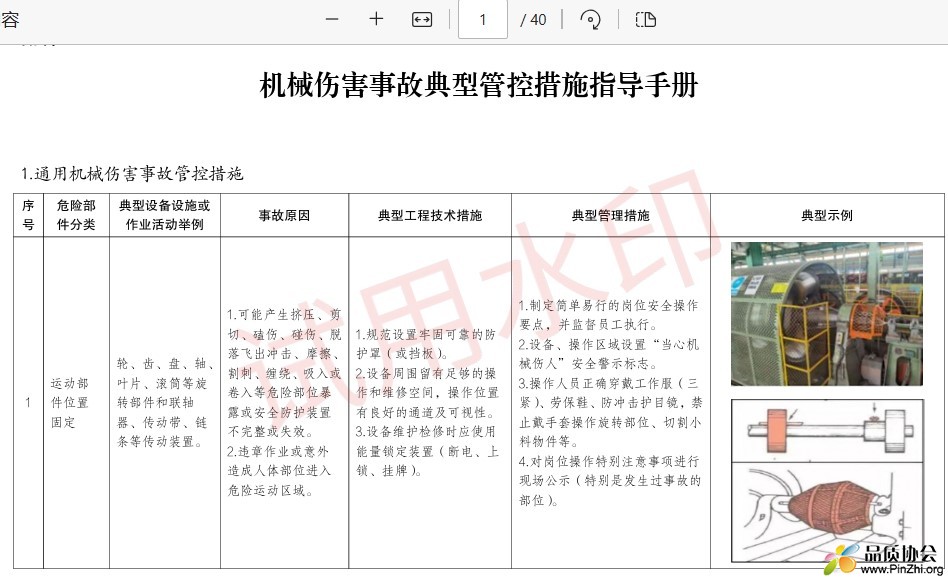This screenshot has height=581, width=948.
Task: Open the page view layout icon
Action: coord(645,19)
